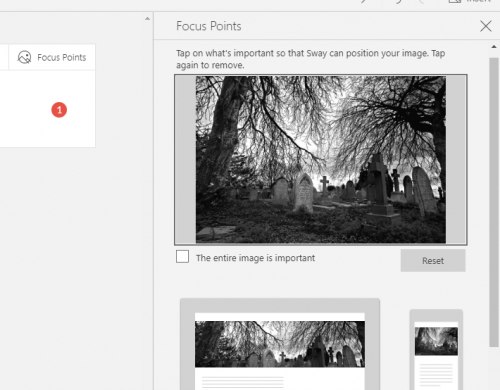Reset the image focus points
500x390 pixels.
433,261
